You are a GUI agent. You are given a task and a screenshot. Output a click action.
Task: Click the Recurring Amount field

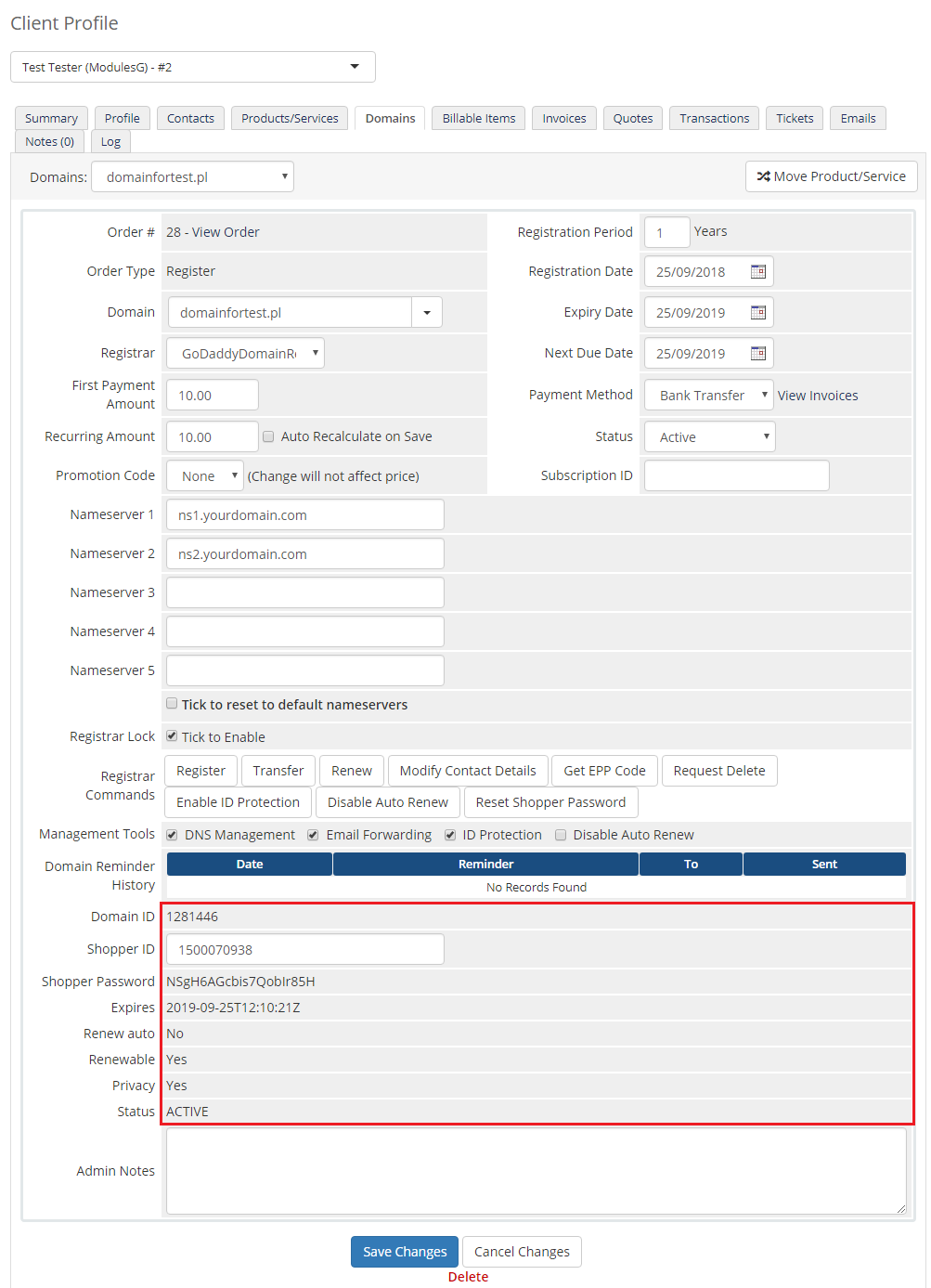point(213,436)
